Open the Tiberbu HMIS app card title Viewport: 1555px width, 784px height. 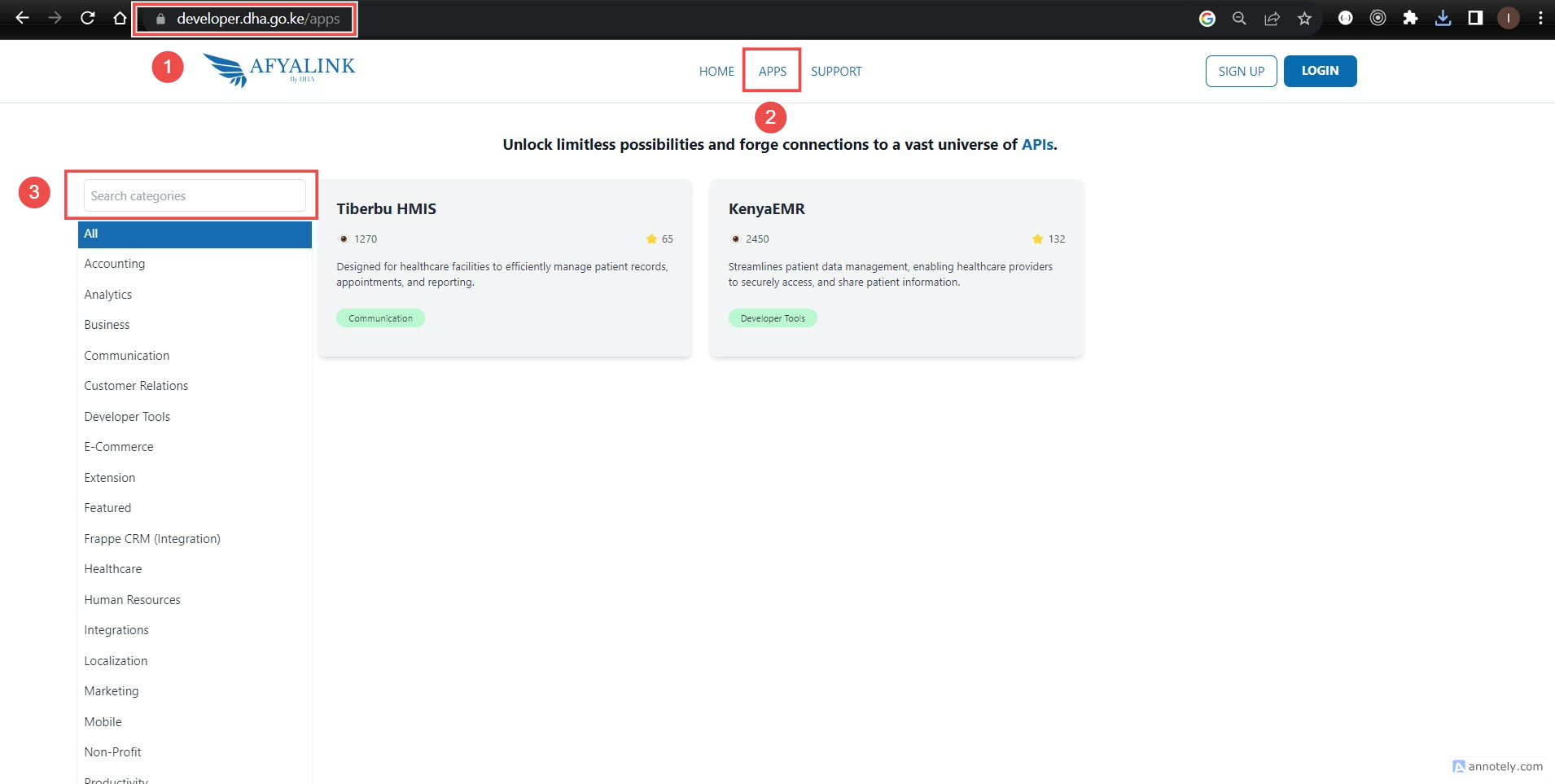coord(386,208)
